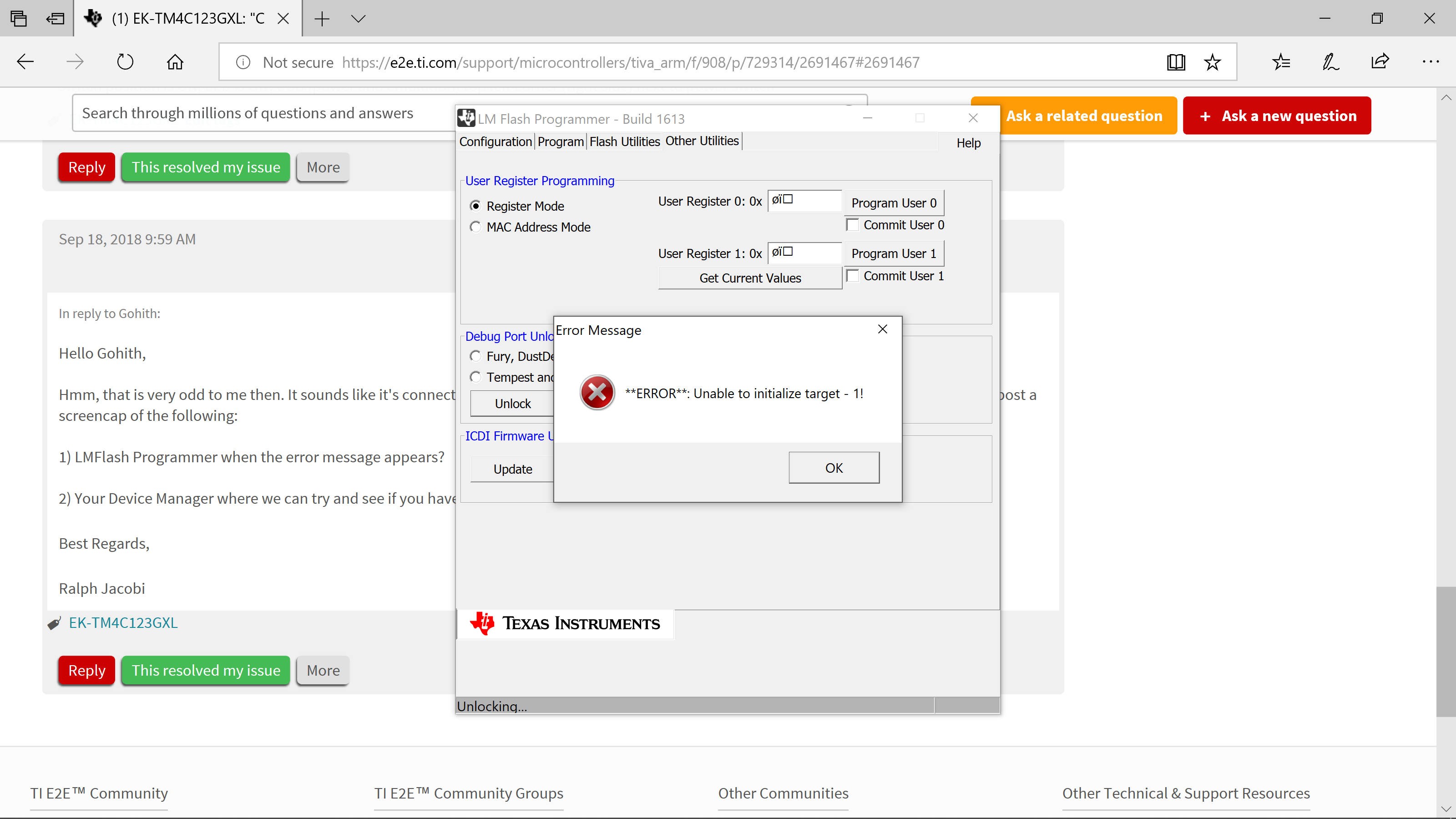This screenshot has width=1456, height=819.
Task: Click the User Register 1 field
Action: 804,253
